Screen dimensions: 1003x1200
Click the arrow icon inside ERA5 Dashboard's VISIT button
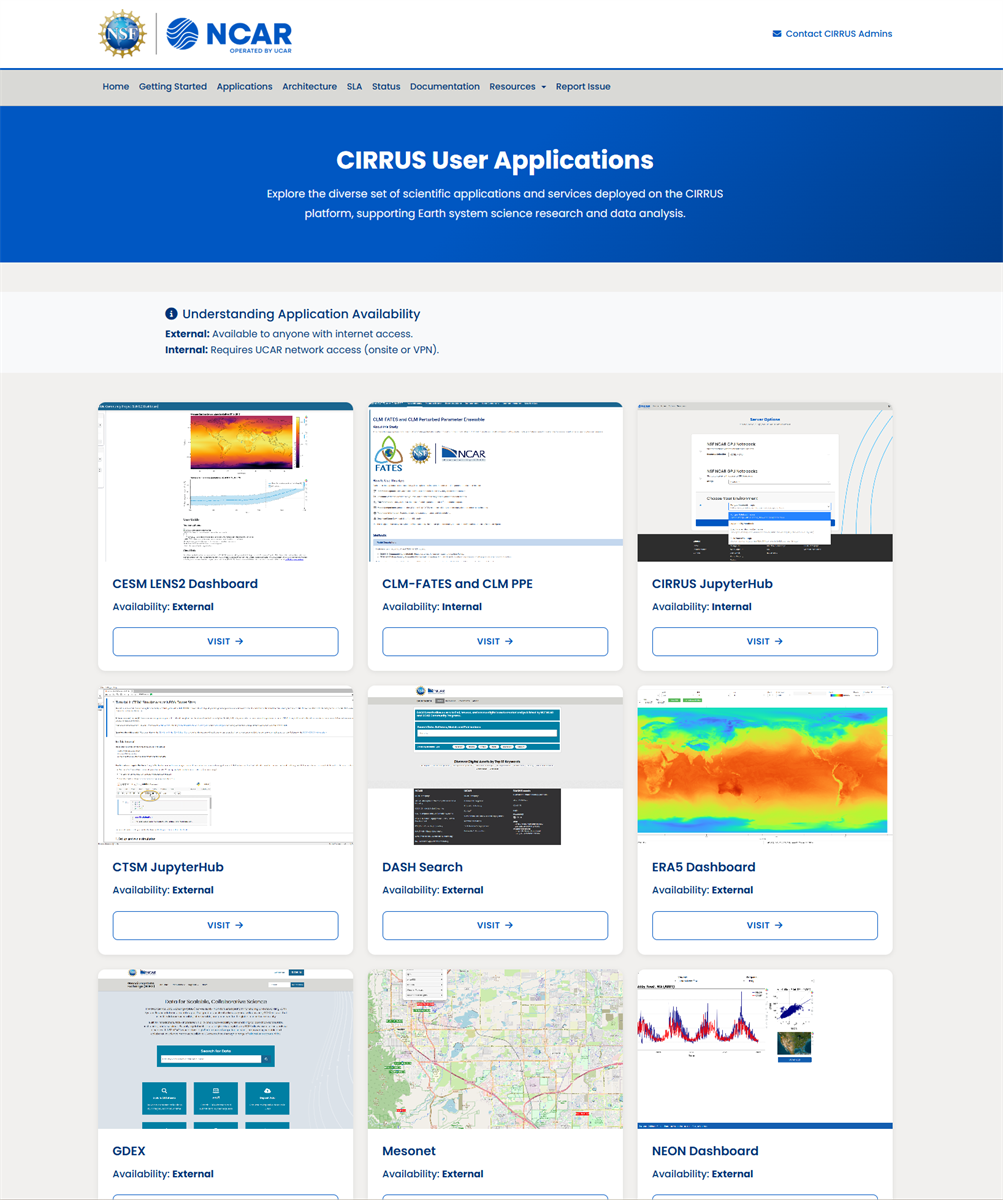[781, 925]
